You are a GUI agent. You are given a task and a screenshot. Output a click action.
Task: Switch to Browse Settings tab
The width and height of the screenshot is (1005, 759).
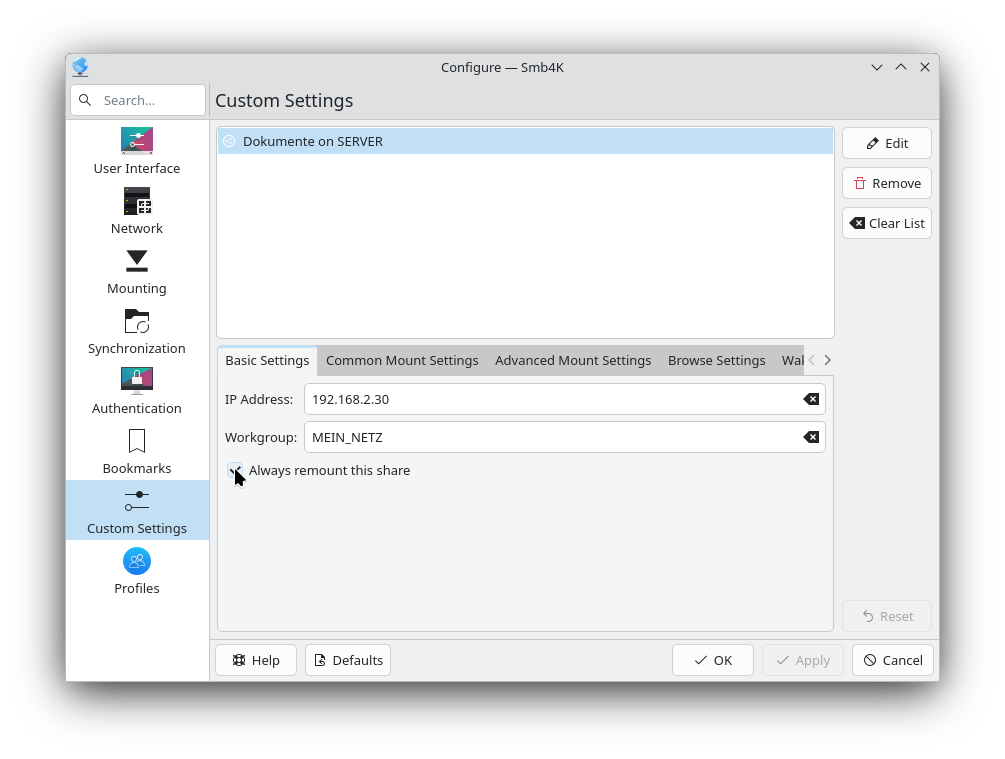click(x=717, y=360)
